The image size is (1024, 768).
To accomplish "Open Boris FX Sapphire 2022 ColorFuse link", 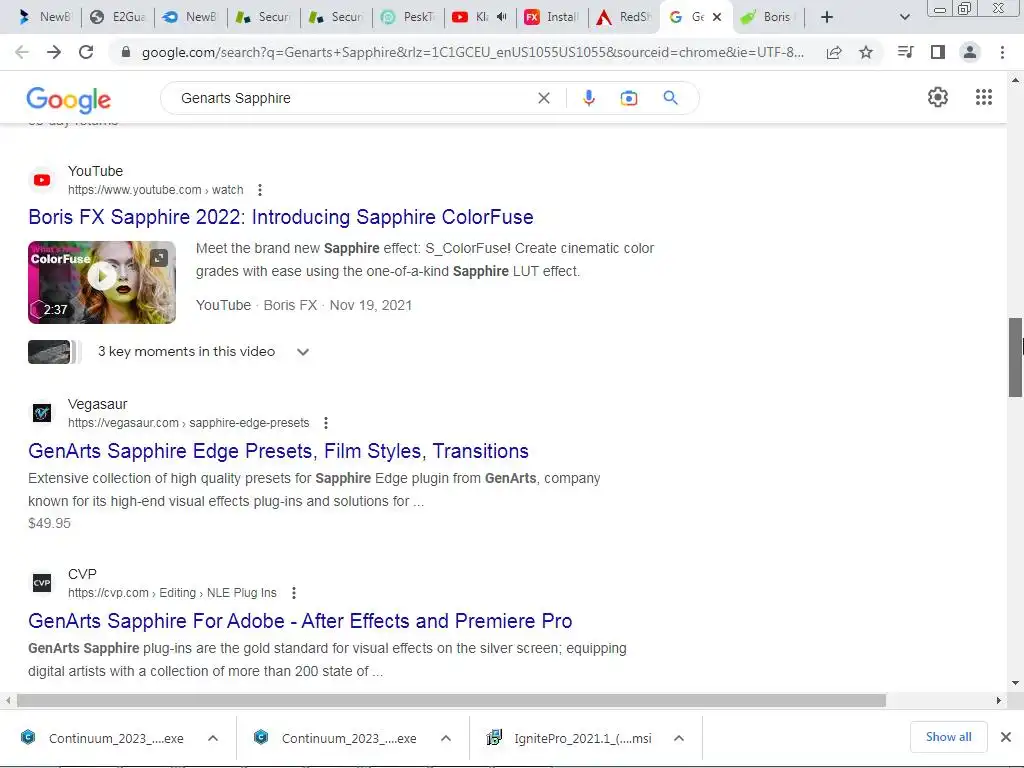I will tap(281, 217).
